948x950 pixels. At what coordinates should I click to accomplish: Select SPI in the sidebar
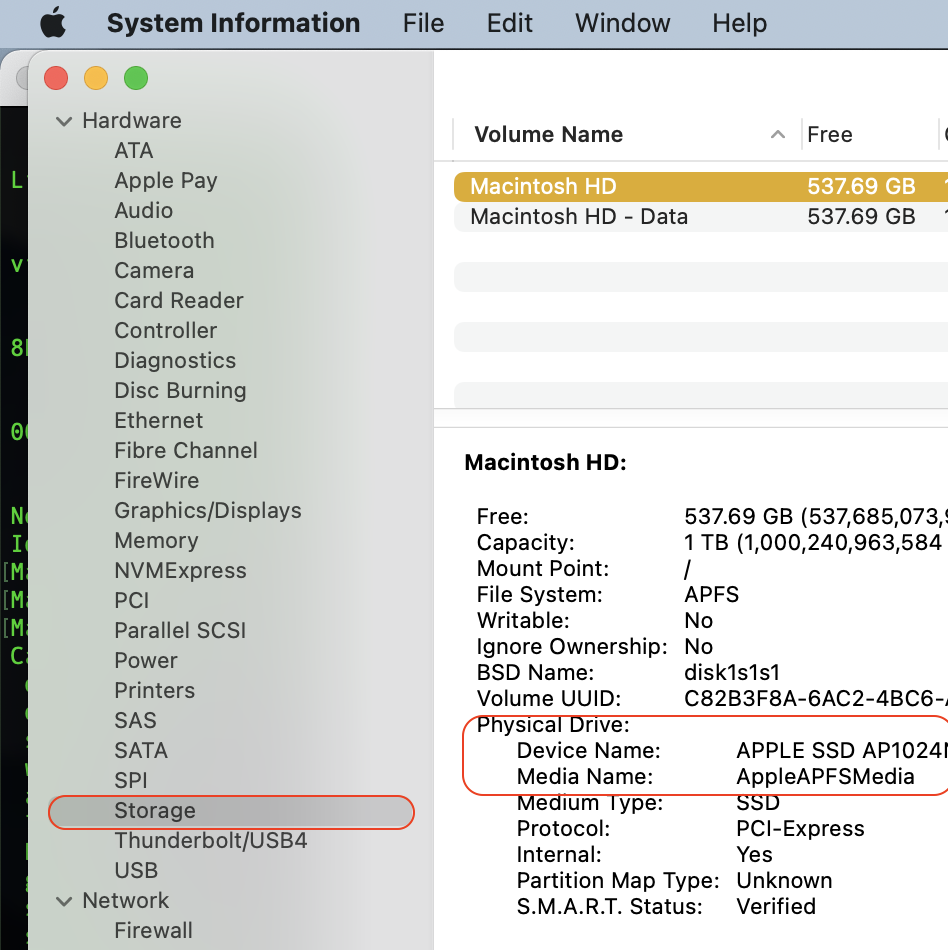pyautogui.click(x=131, y=780)
